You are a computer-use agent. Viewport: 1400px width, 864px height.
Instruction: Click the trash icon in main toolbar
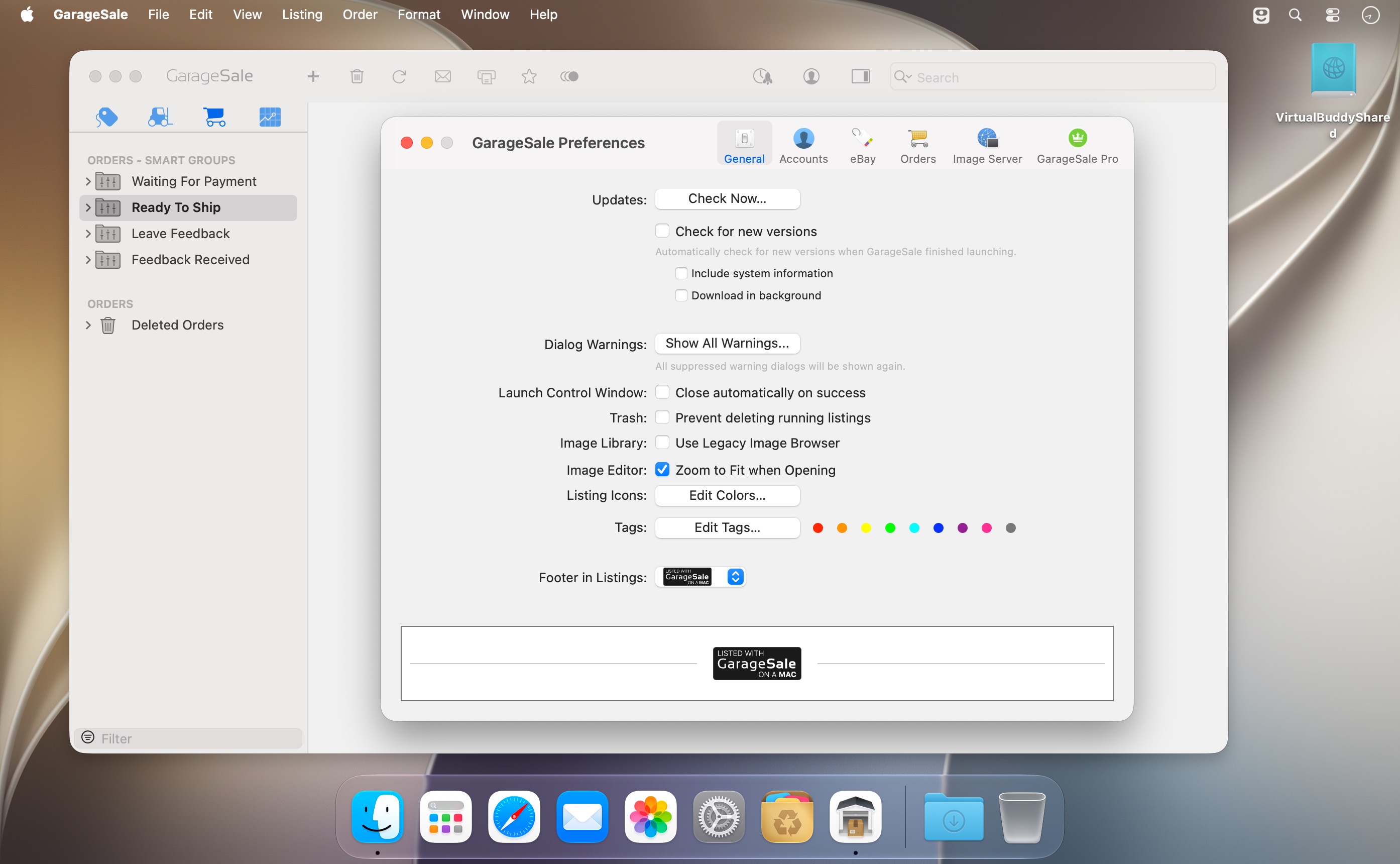coord(357,76)
